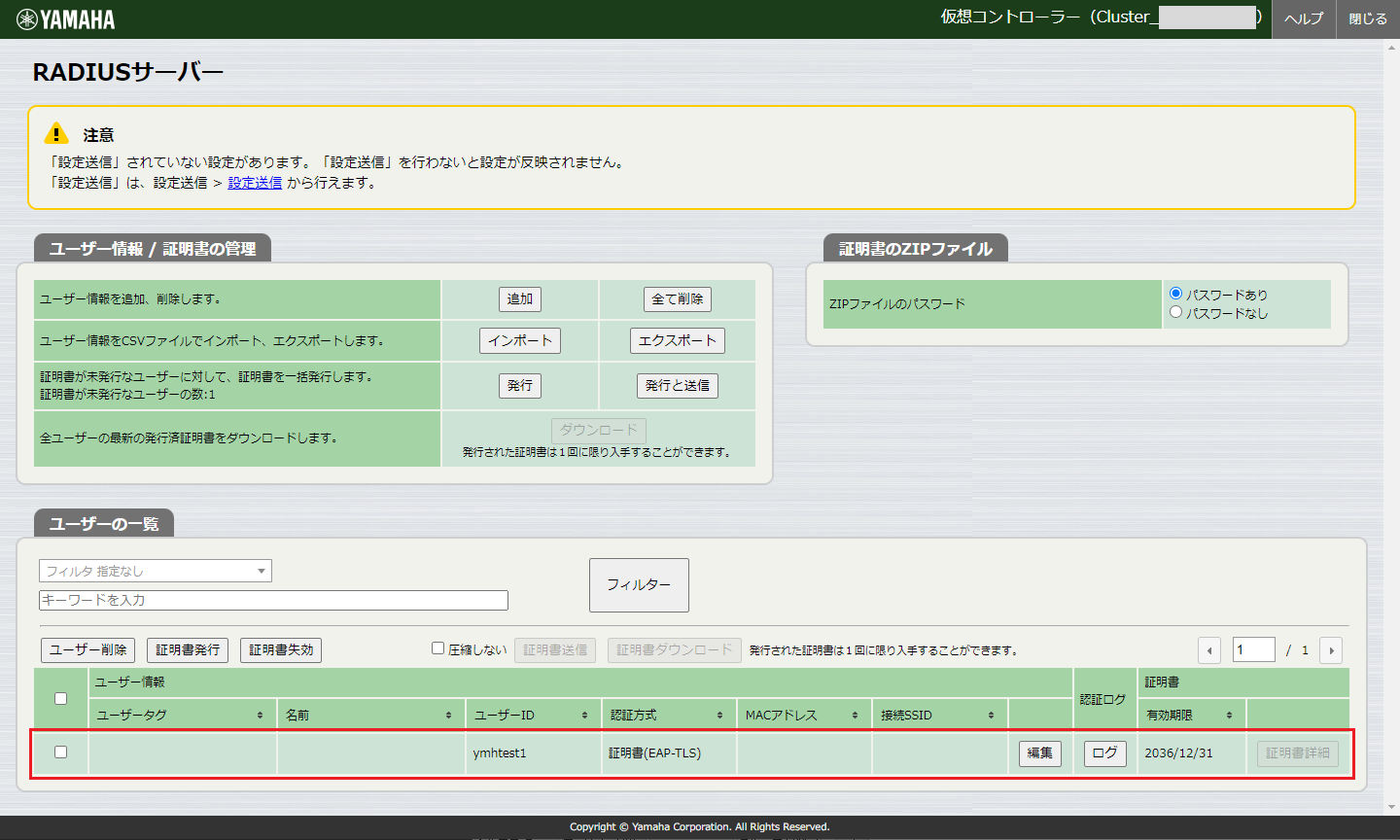
Task: Click the page number input field
Action: [1254, 650]
